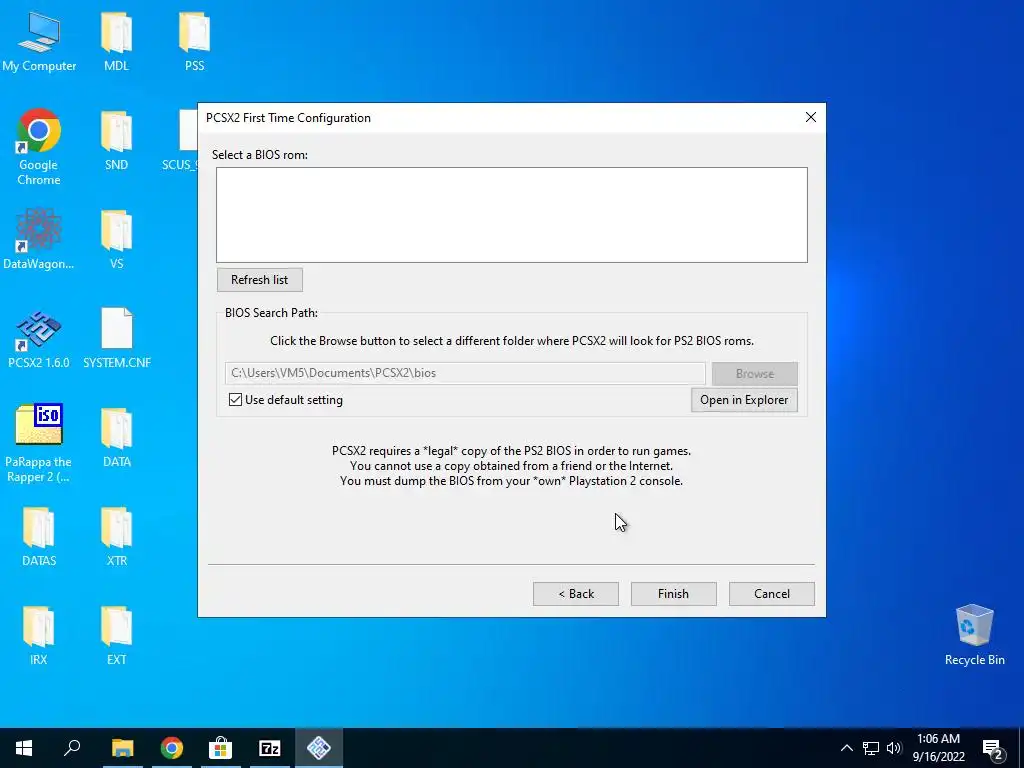Click the BIOS search path field
The image size is (1024, 768).
pyautogui.click(x=465, y=373)
